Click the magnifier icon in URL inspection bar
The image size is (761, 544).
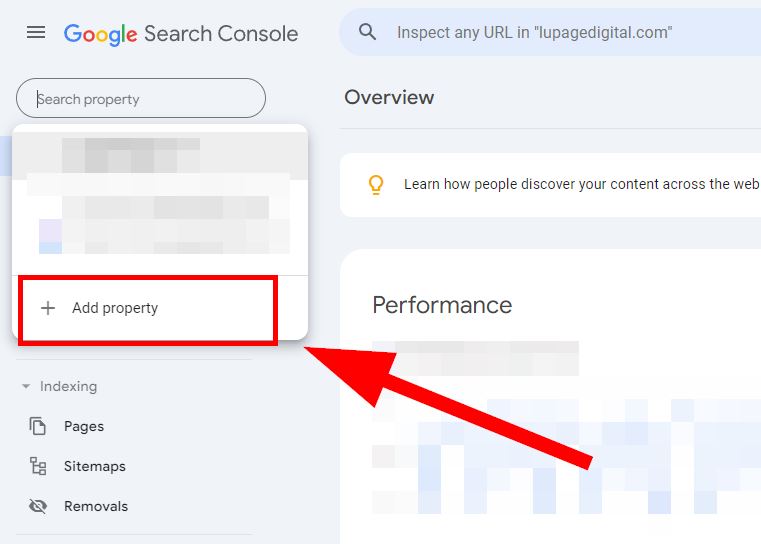(x=368, y=32)
